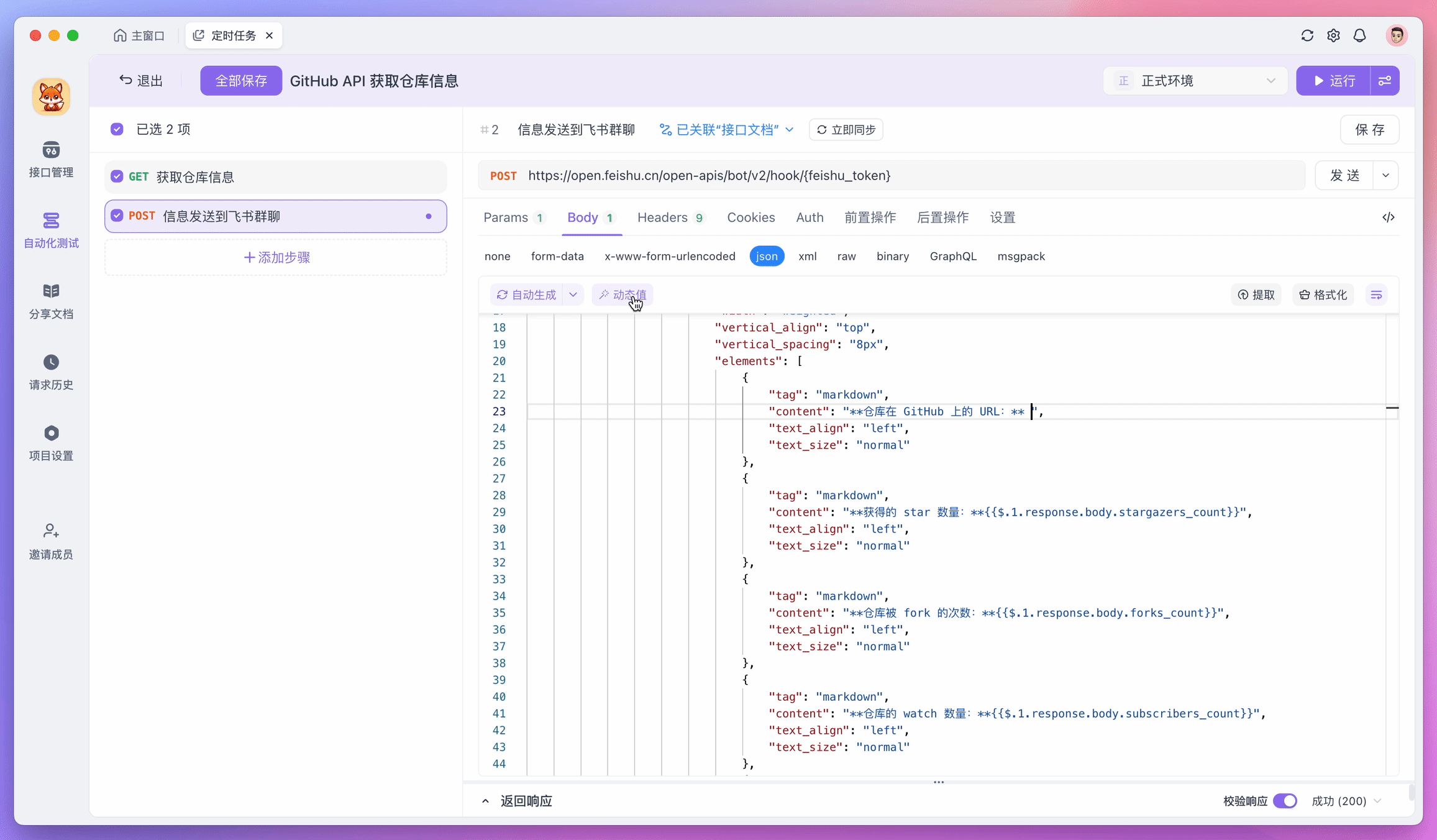The height and width of the screenshot is (840, 1437).
Task: Toggle the 校验响应 switch
Action: click(x=1285, y=801)
